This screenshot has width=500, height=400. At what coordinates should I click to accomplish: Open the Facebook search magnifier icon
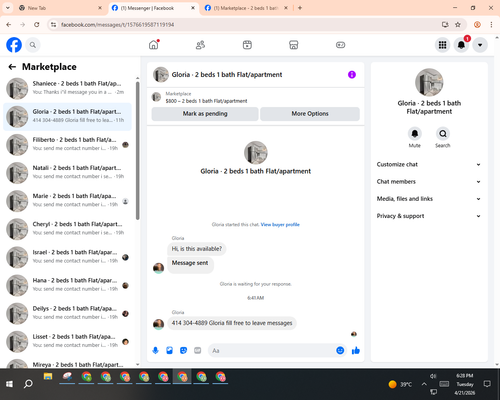(x=33, y=45)
